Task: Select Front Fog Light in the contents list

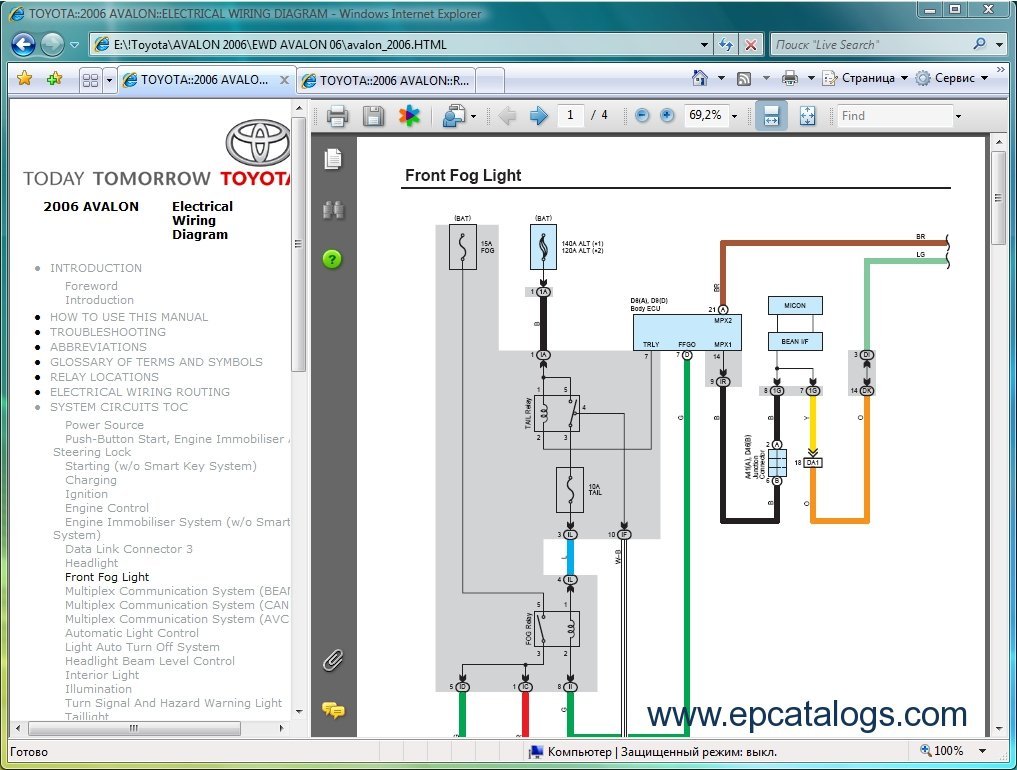Action: pos(107,577)
